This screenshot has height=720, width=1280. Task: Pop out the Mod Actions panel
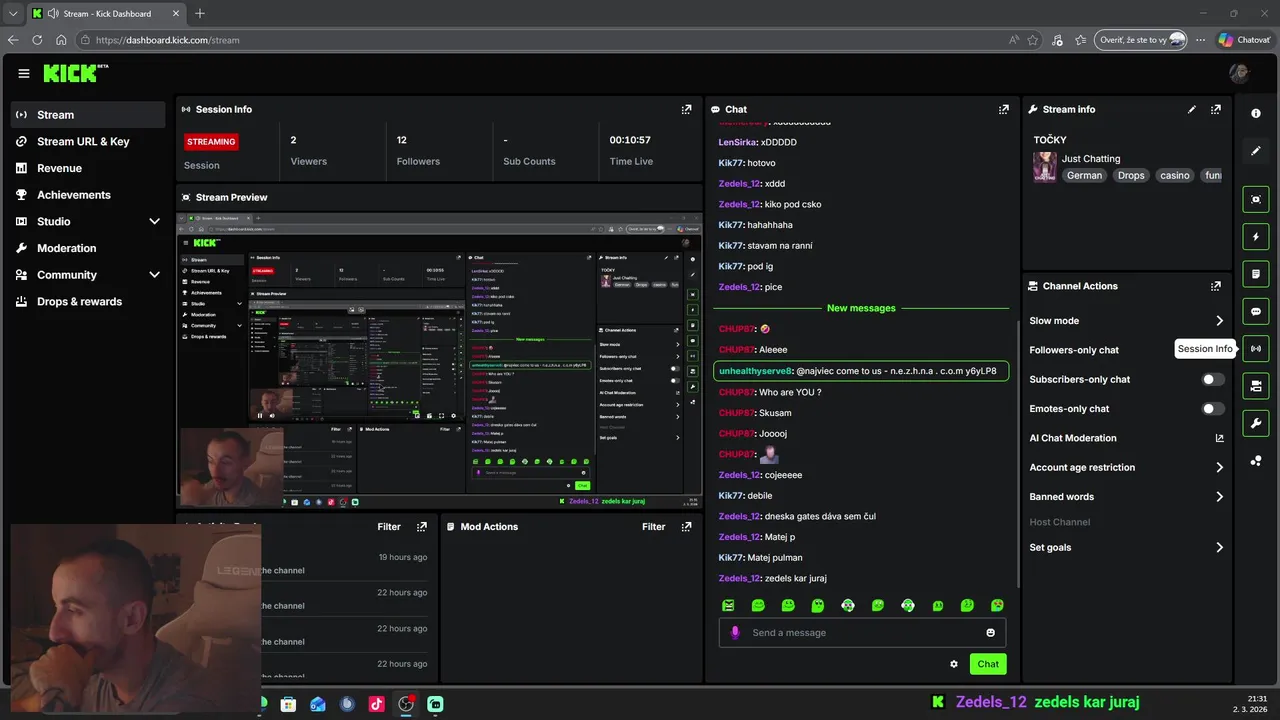tap(686, 527)
